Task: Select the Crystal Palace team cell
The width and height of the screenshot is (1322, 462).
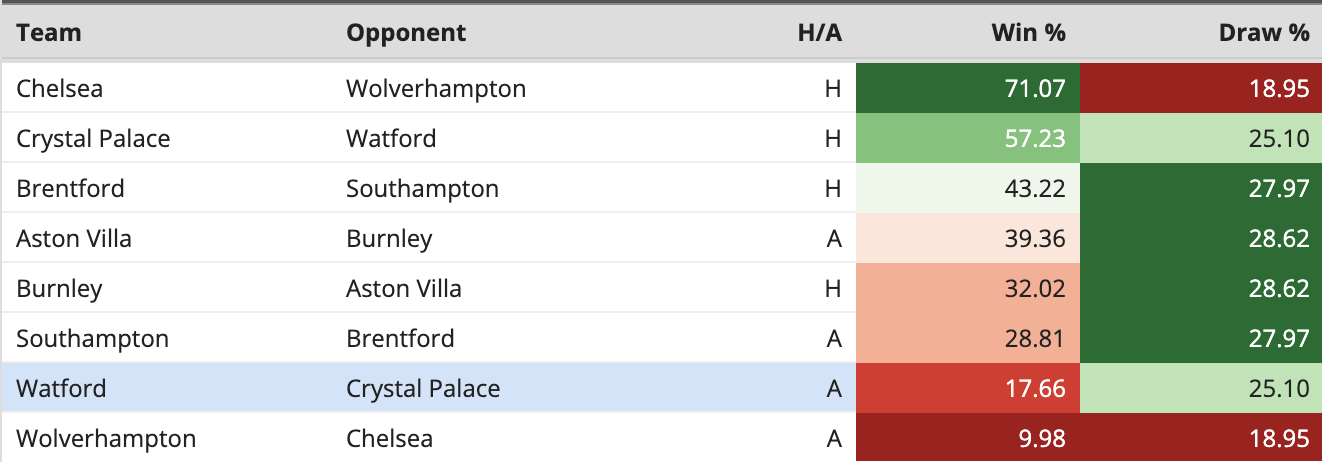Action: point(93,138)
